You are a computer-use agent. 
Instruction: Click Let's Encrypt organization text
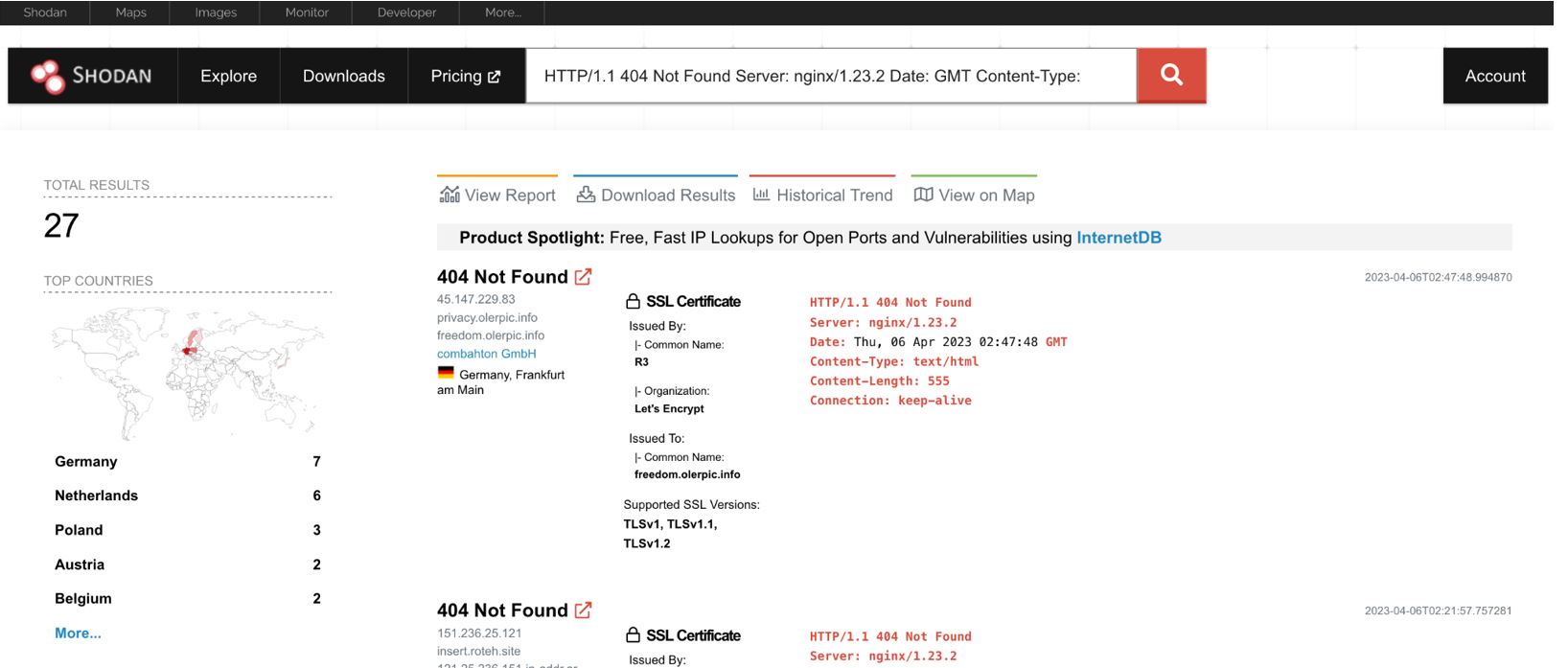[x=669, y=408]
